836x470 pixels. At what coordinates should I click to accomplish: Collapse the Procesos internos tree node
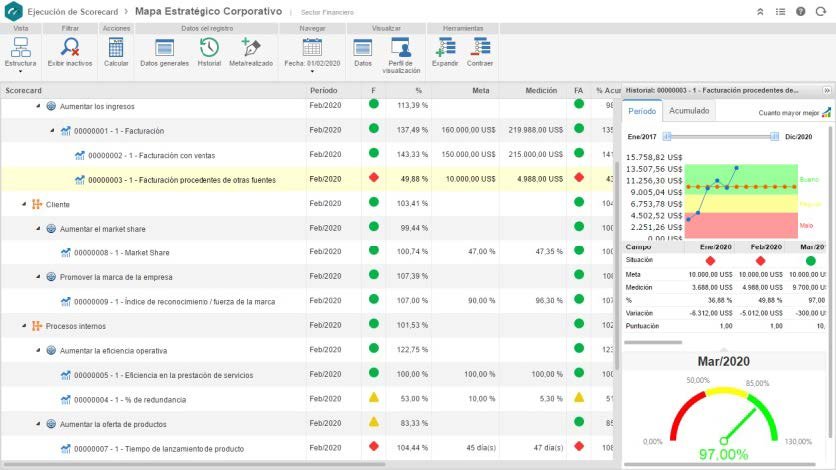point(24,326)
